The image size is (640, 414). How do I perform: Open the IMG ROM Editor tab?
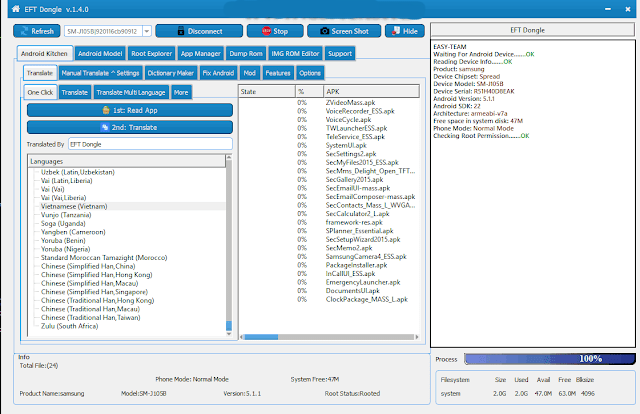click(295, 53)
